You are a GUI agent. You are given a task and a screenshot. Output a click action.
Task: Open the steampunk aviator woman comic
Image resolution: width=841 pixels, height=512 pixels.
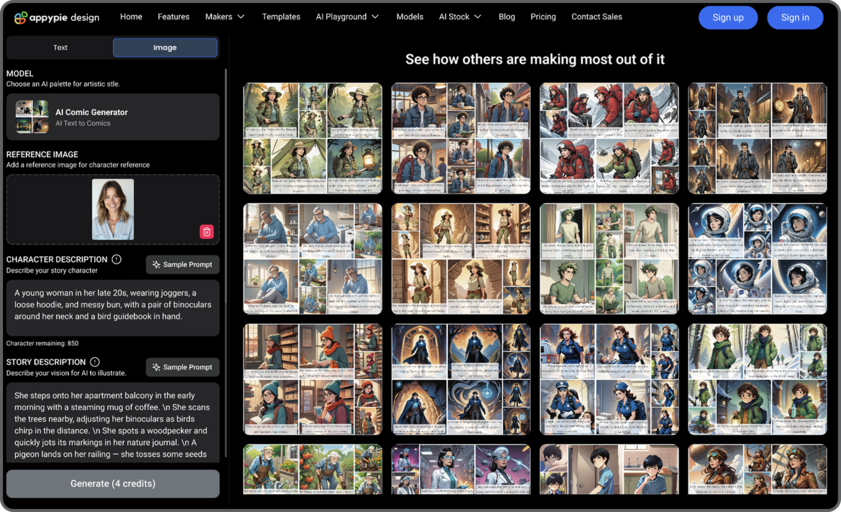point(757,469)
